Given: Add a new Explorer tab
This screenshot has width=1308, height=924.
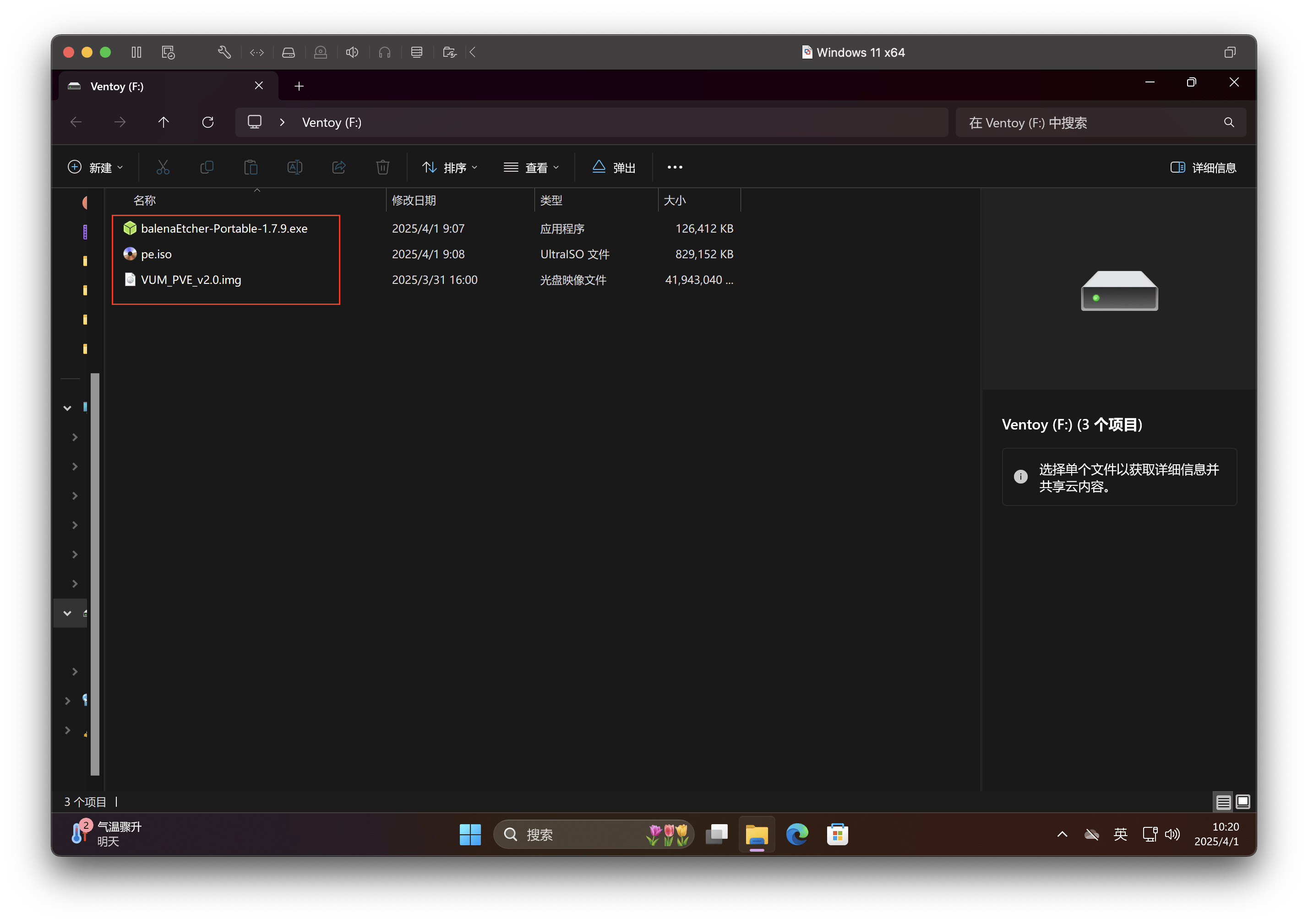Looking at the screenshot, I should (x=299, y=86).
